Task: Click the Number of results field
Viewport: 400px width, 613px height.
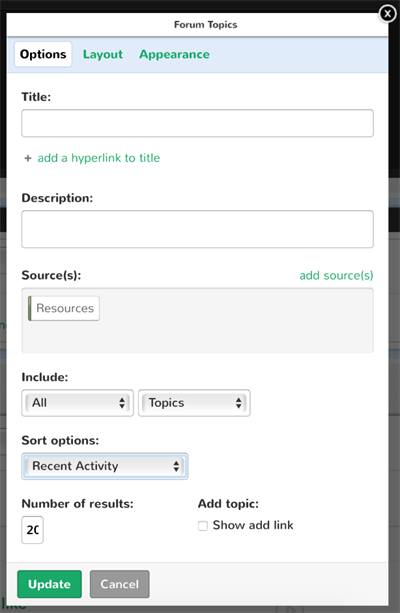Action: click(x=32, y=530)
